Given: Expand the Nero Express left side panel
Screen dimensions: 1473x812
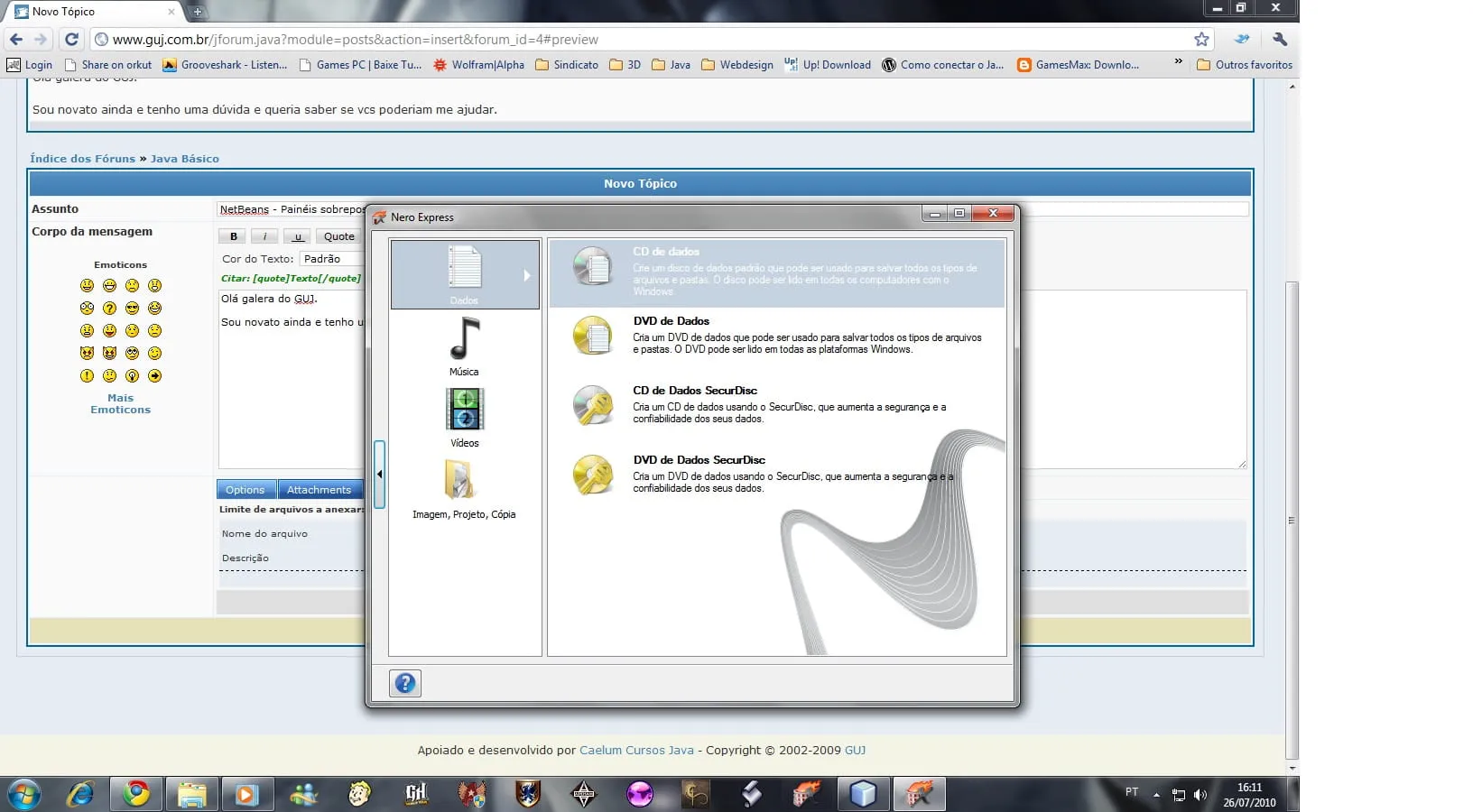Looking at the screenshot, I should click(379, 474).
